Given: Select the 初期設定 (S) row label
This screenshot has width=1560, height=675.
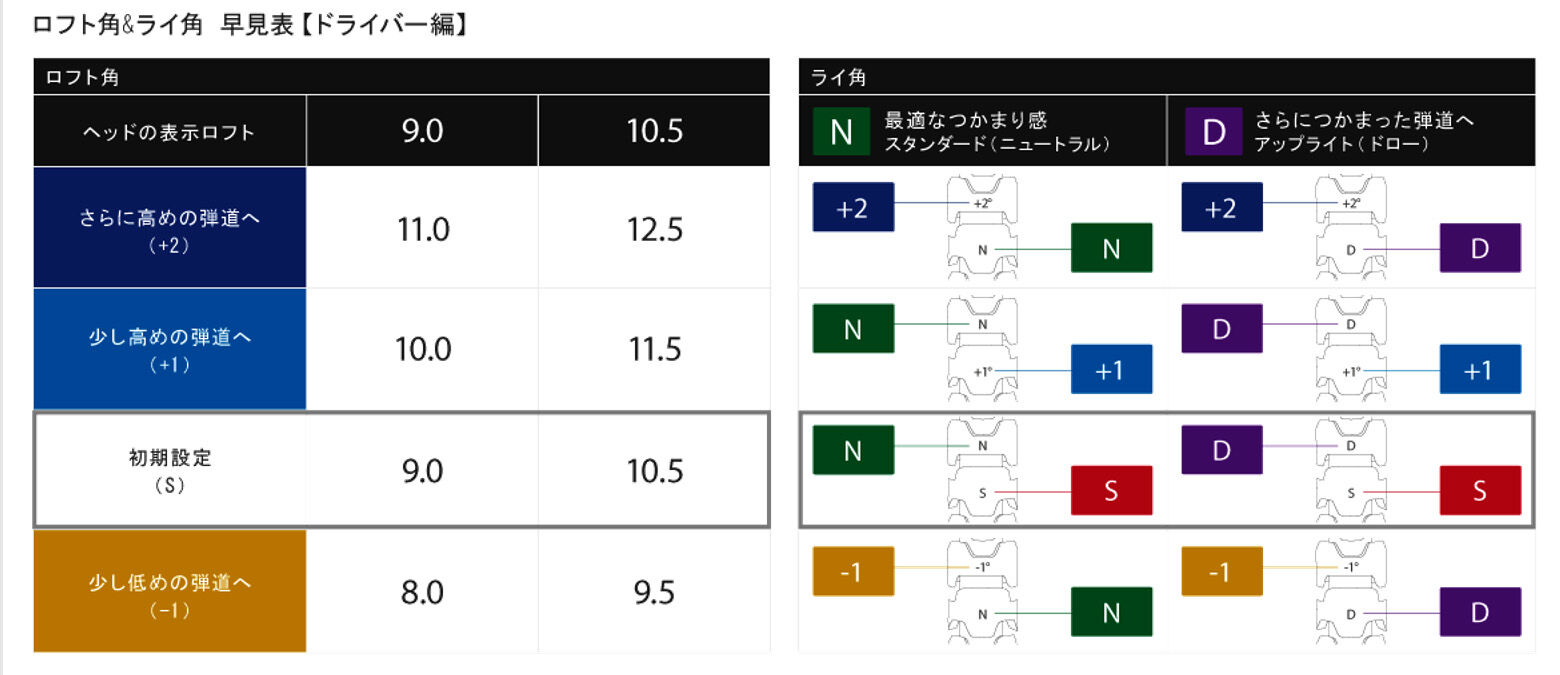Looking at the screenshot, I should coord(170,470).
